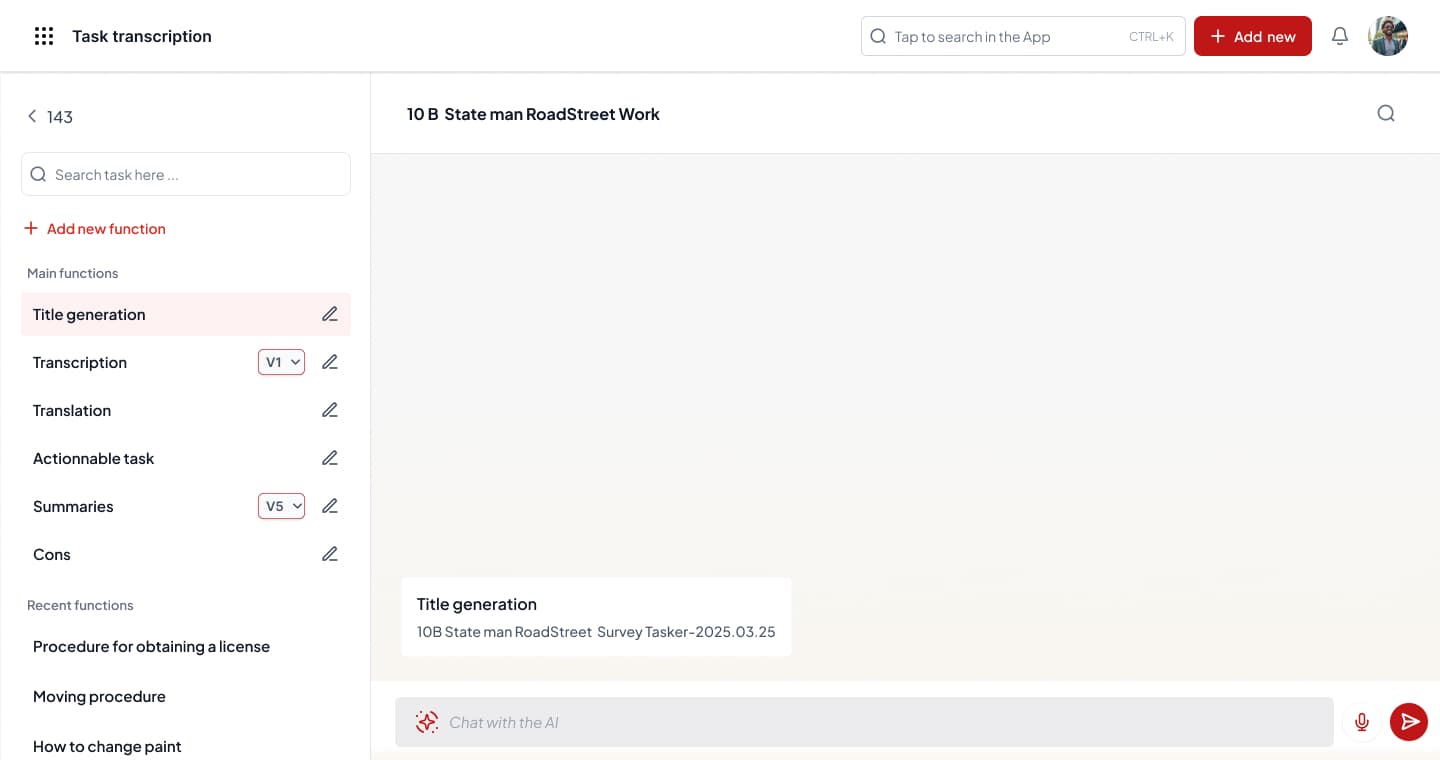Click the Add new button
1440x760 pixels.
pos(1252,36)
